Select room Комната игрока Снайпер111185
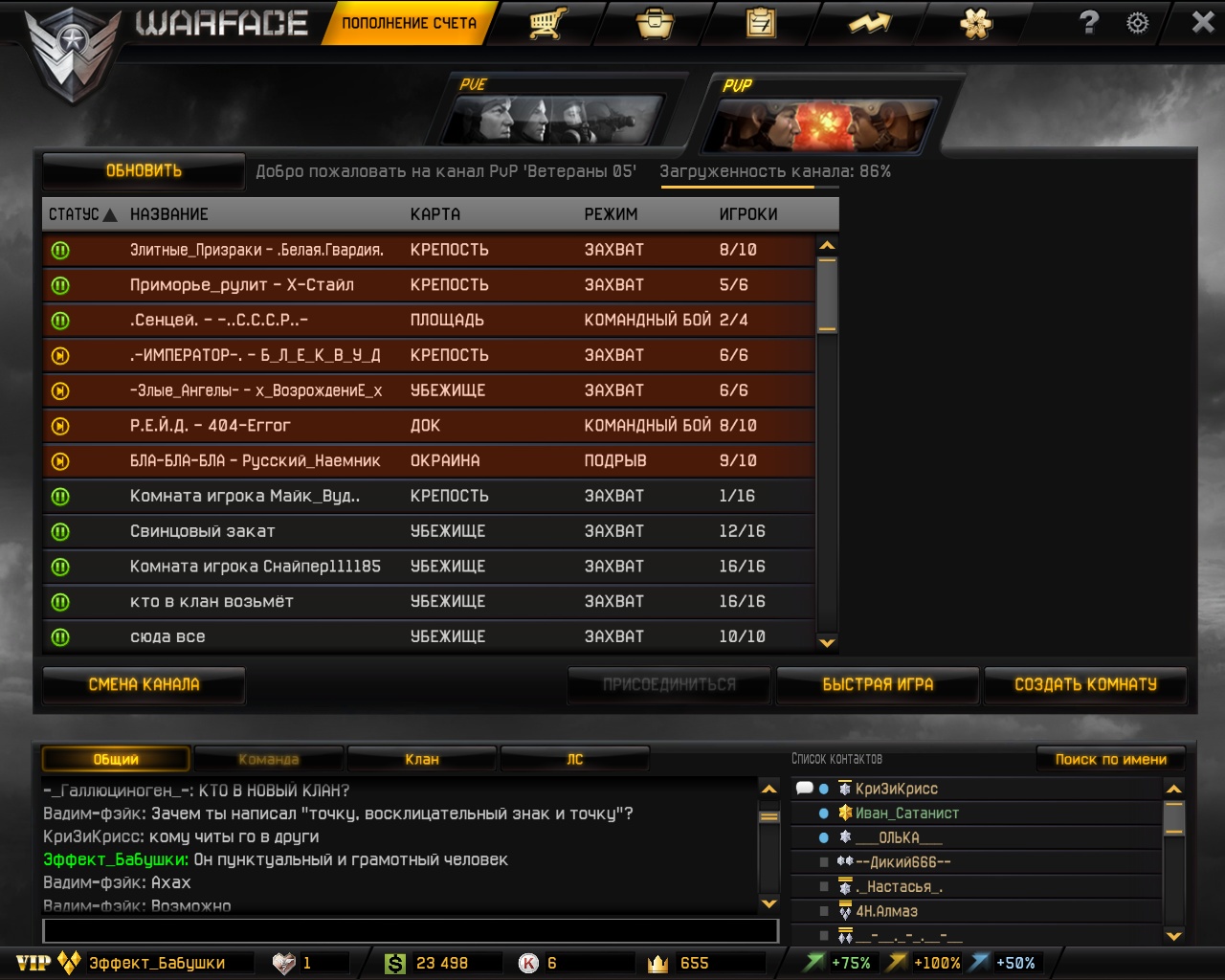Image resolution: width=1225 pixels, height=980 pixels. coord(429,567)
